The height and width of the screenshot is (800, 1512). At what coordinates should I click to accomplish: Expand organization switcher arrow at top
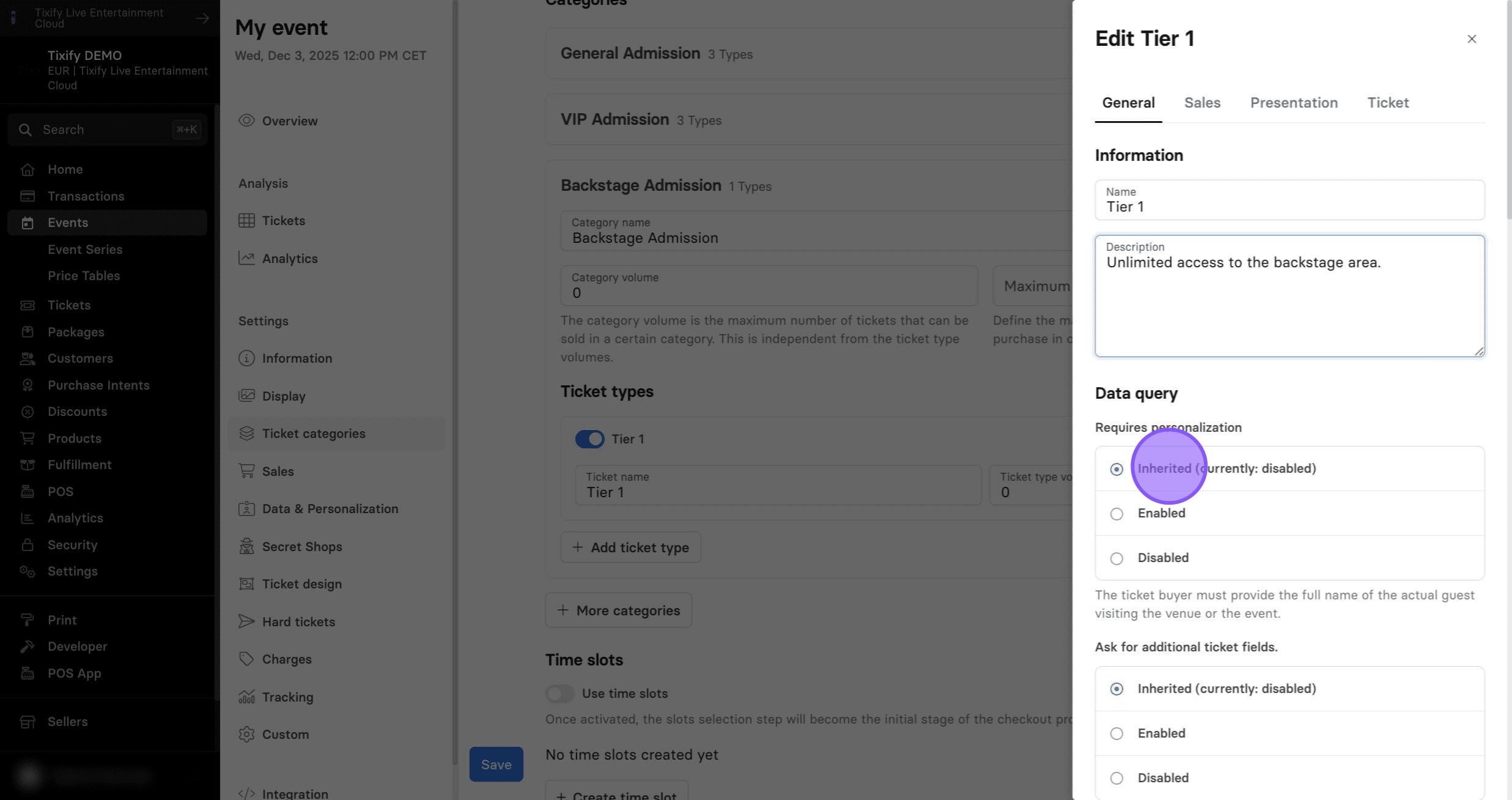202,18
